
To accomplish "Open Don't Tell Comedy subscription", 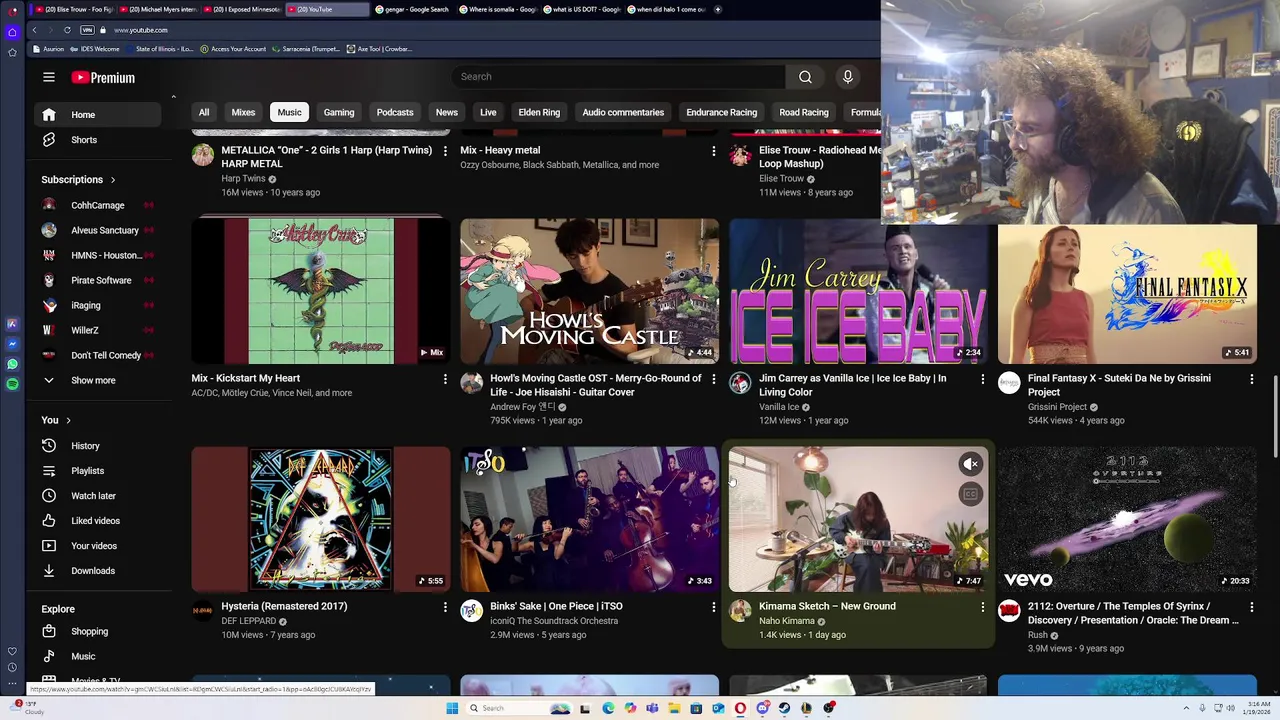I will (97, 356).
